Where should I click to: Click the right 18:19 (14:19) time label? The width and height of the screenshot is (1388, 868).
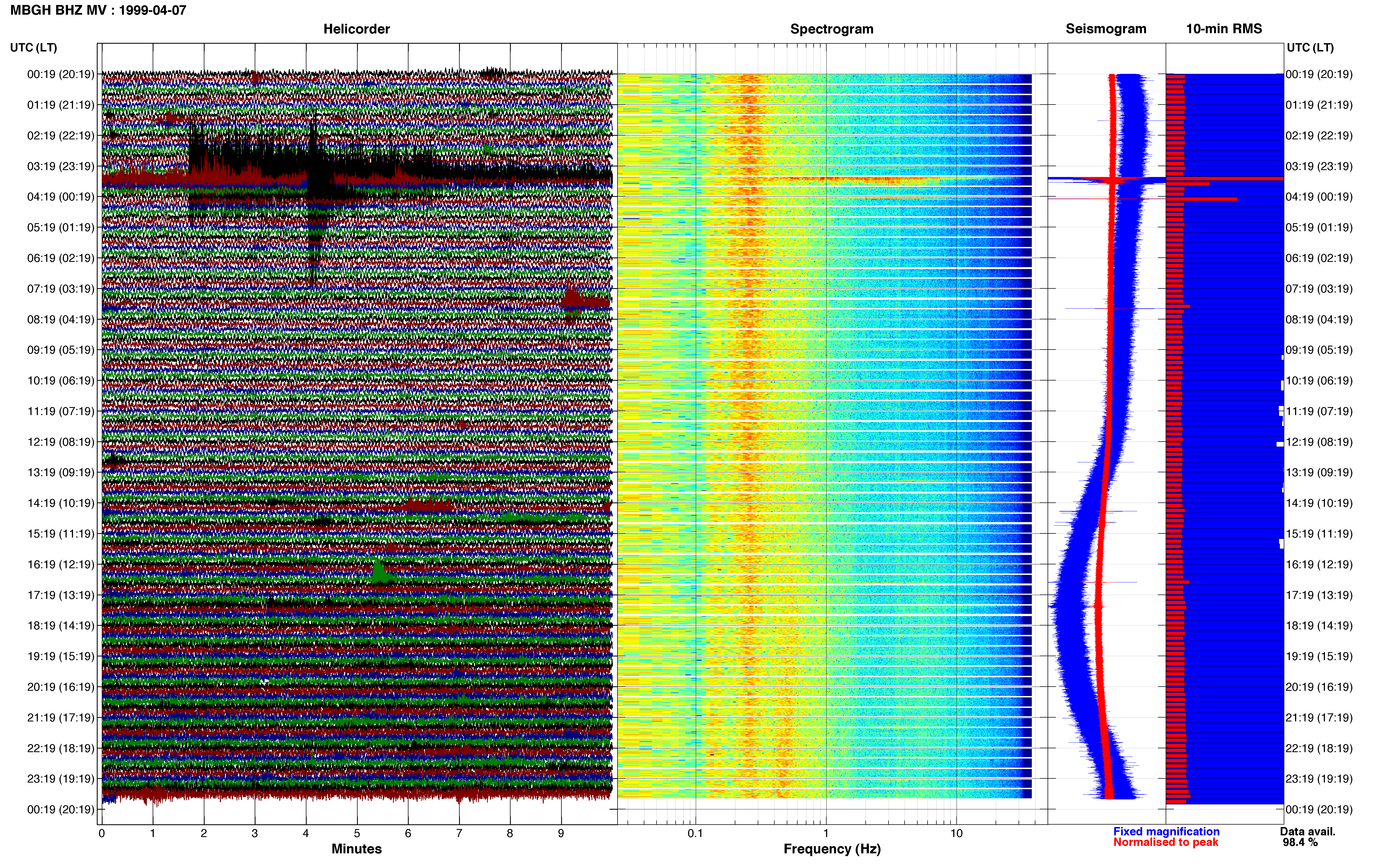click(x=1319, y=625)
